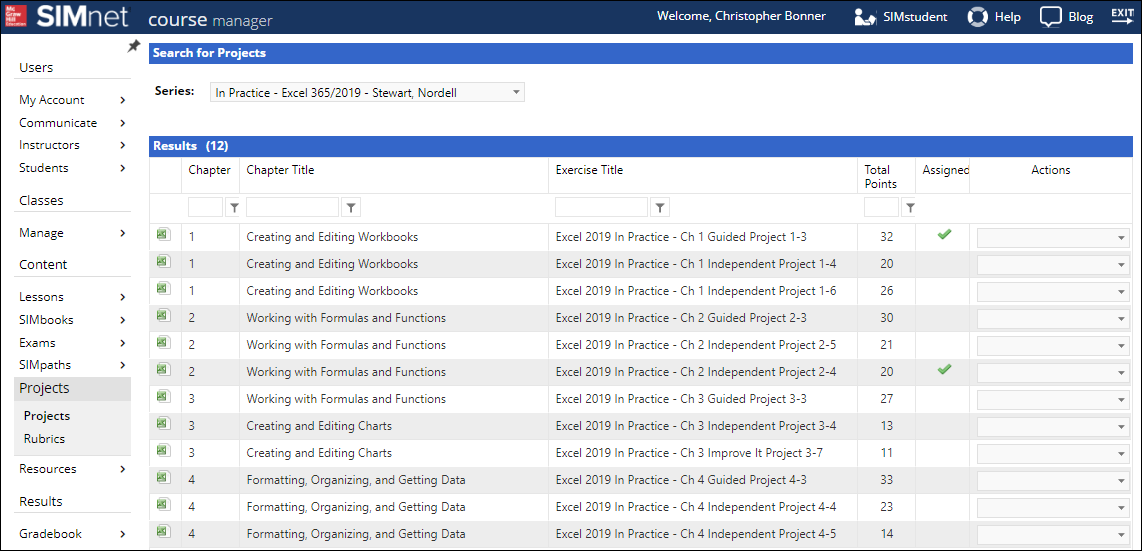Open the SIMstudent view icon
The height and width of the screenshot is (551, 1142).
click(866, 17)
